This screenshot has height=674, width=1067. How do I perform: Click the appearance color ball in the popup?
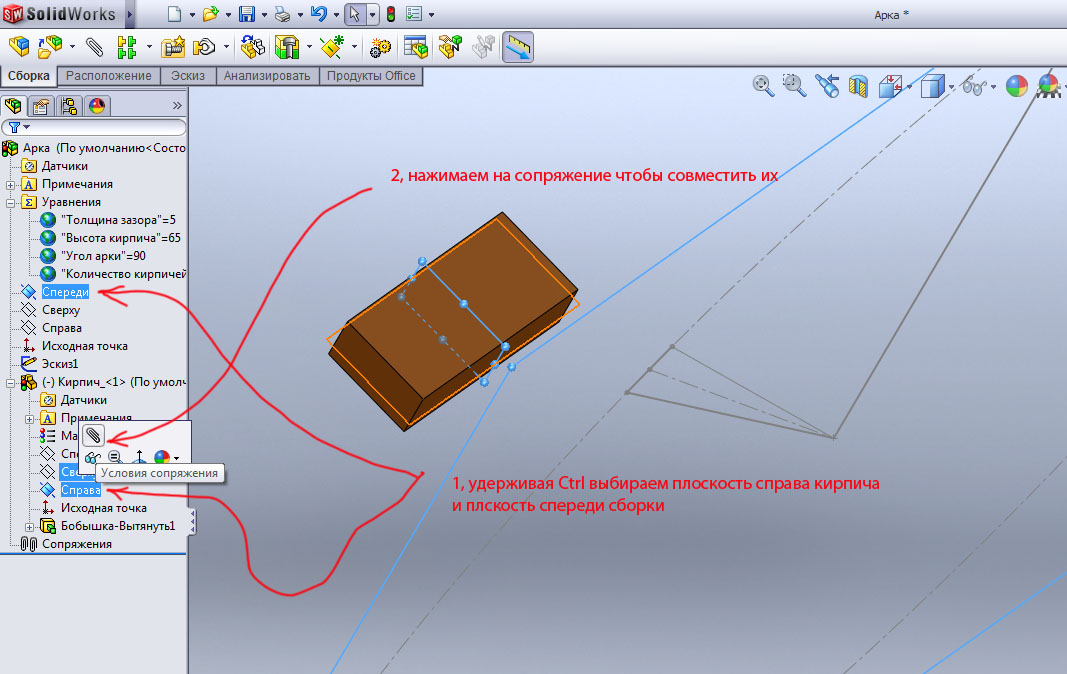pyautogui.click(x=162, y=458)
